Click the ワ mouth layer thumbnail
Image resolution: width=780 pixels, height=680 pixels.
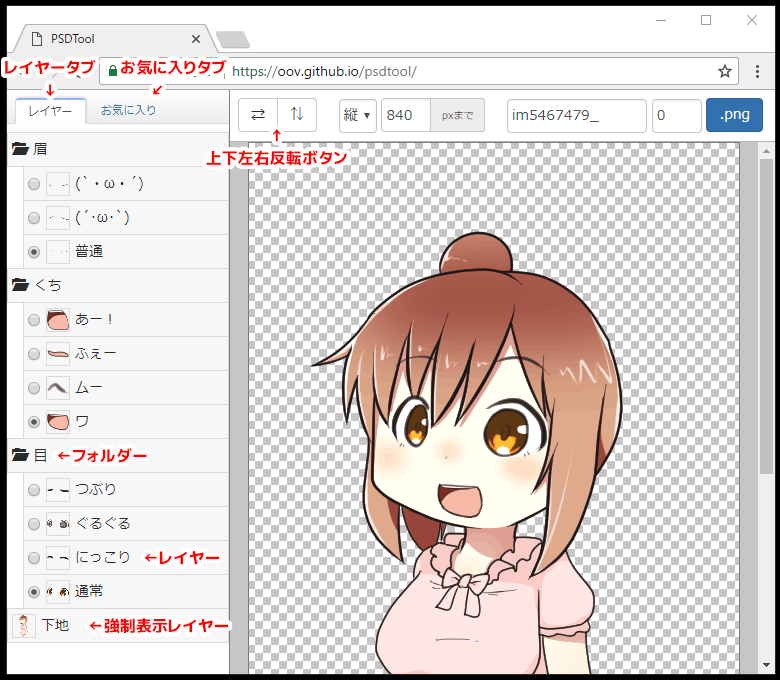(58, 421)
